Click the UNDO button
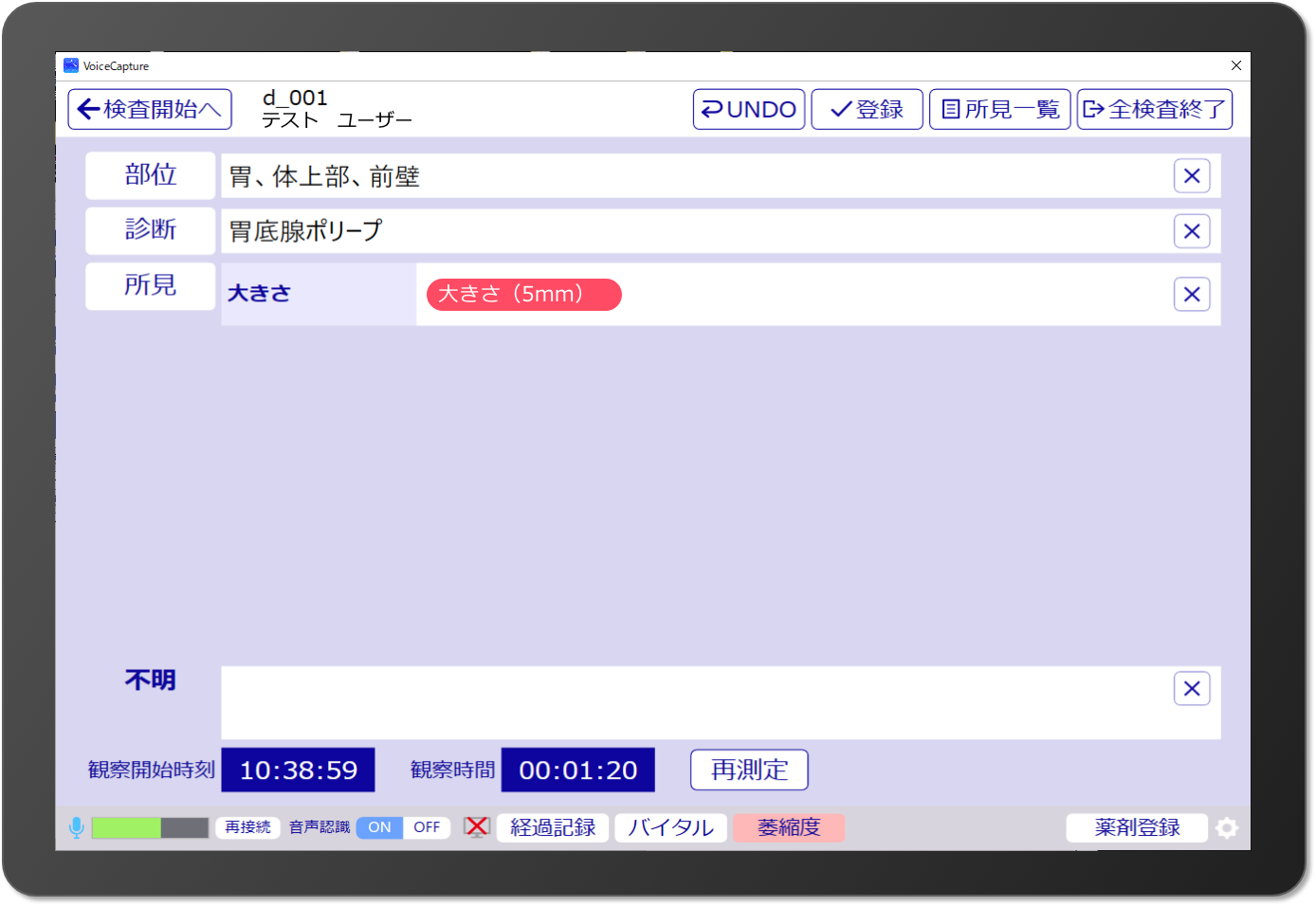1316x906 pixels. (x=749, y=109)
